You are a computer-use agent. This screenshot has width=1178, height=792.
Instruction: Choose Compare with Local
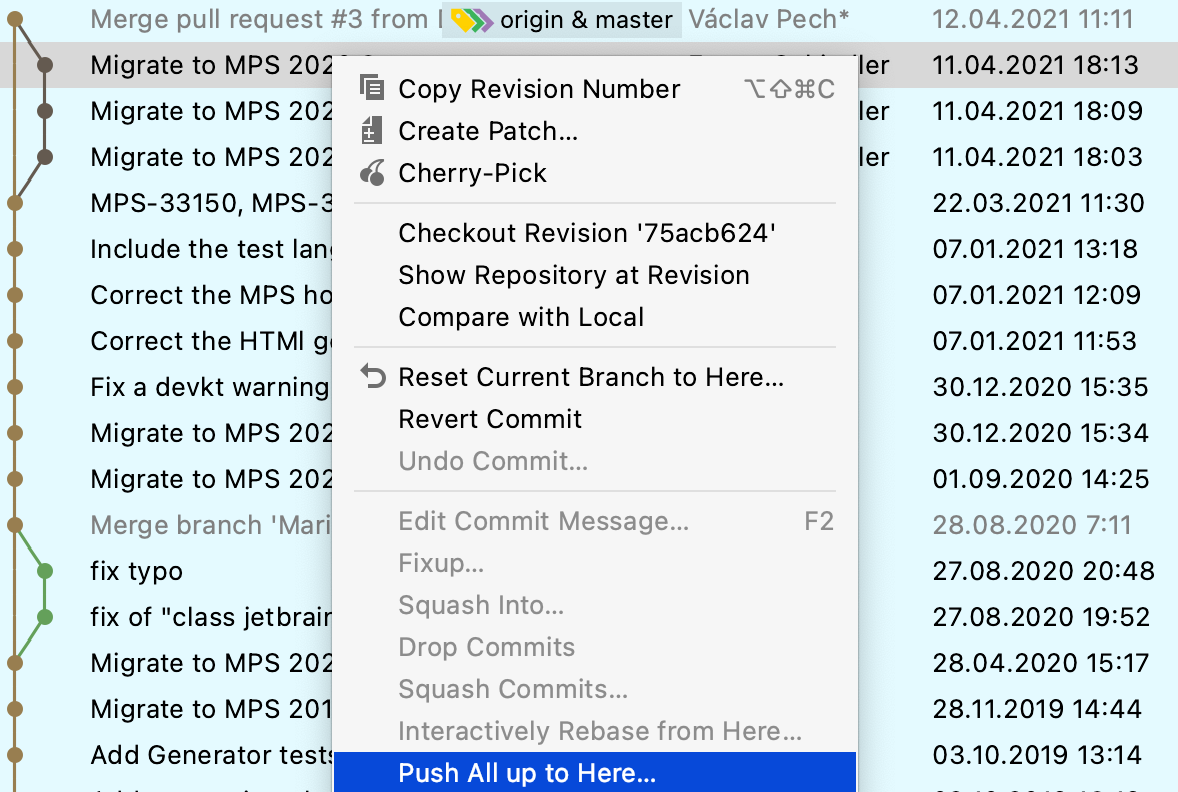[x=521, y=317]
